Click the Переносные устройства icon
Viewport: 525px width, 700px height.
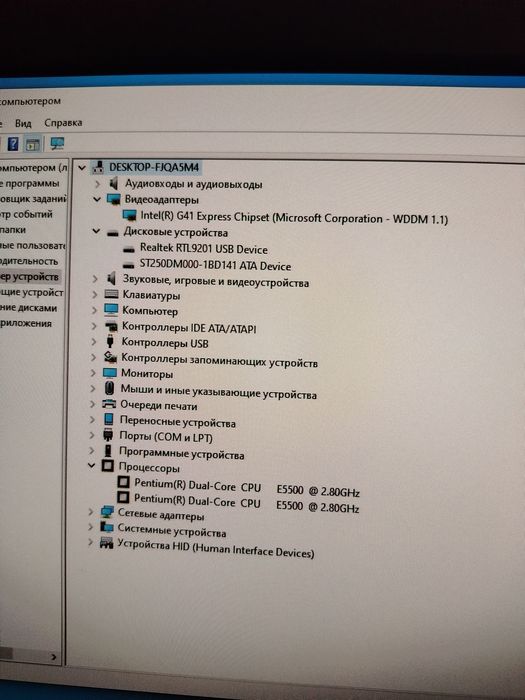click(x=108, y=420)
